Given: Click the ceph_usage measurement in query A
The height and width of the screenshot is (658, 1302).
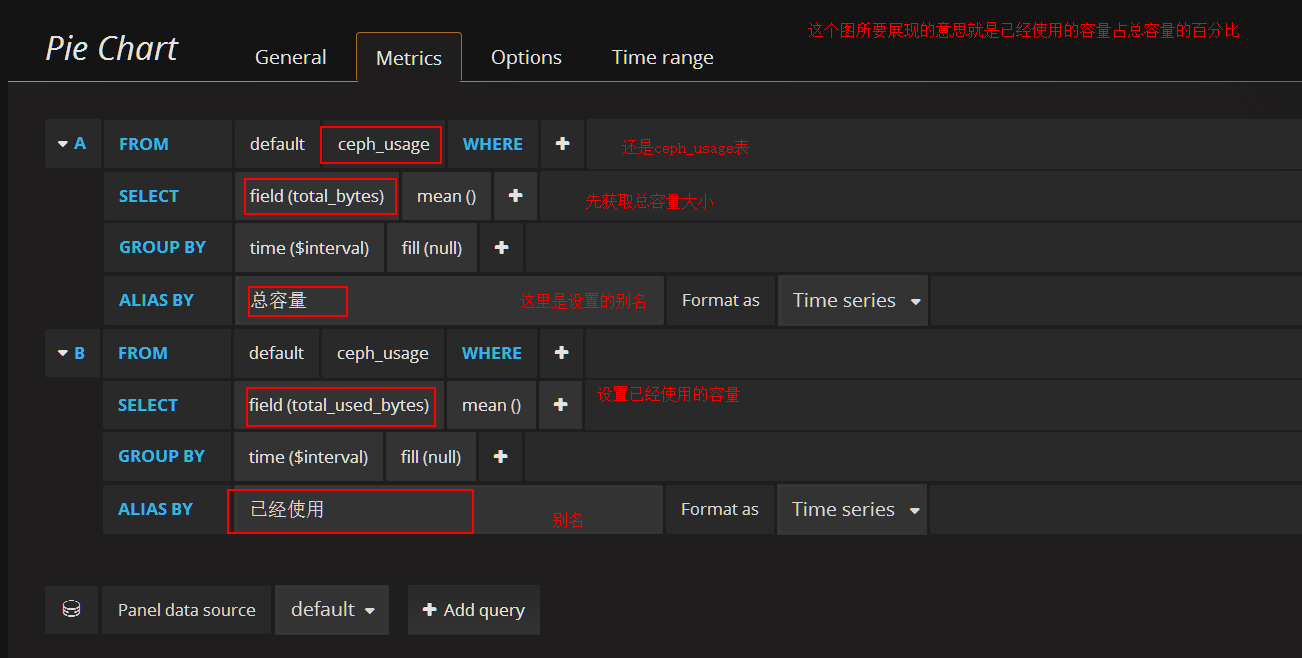Looking at the screenshot, I should (382, 145).
